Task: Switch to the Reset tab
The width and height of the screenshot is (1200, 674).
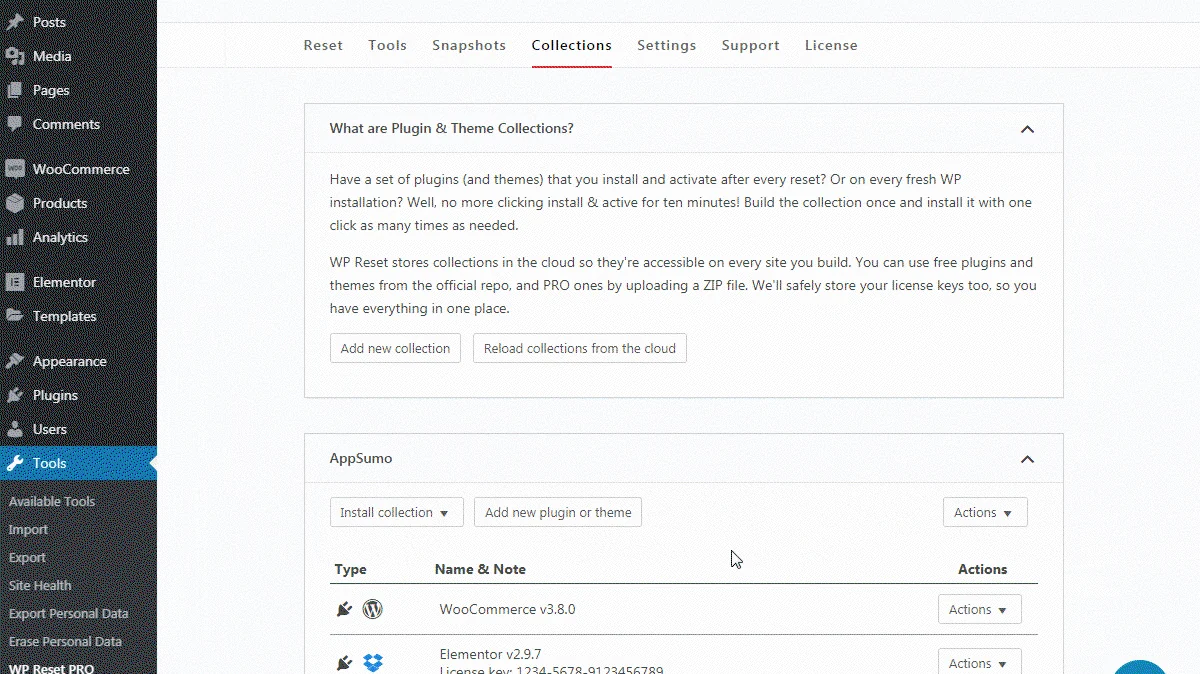Action: click(323, 45)
